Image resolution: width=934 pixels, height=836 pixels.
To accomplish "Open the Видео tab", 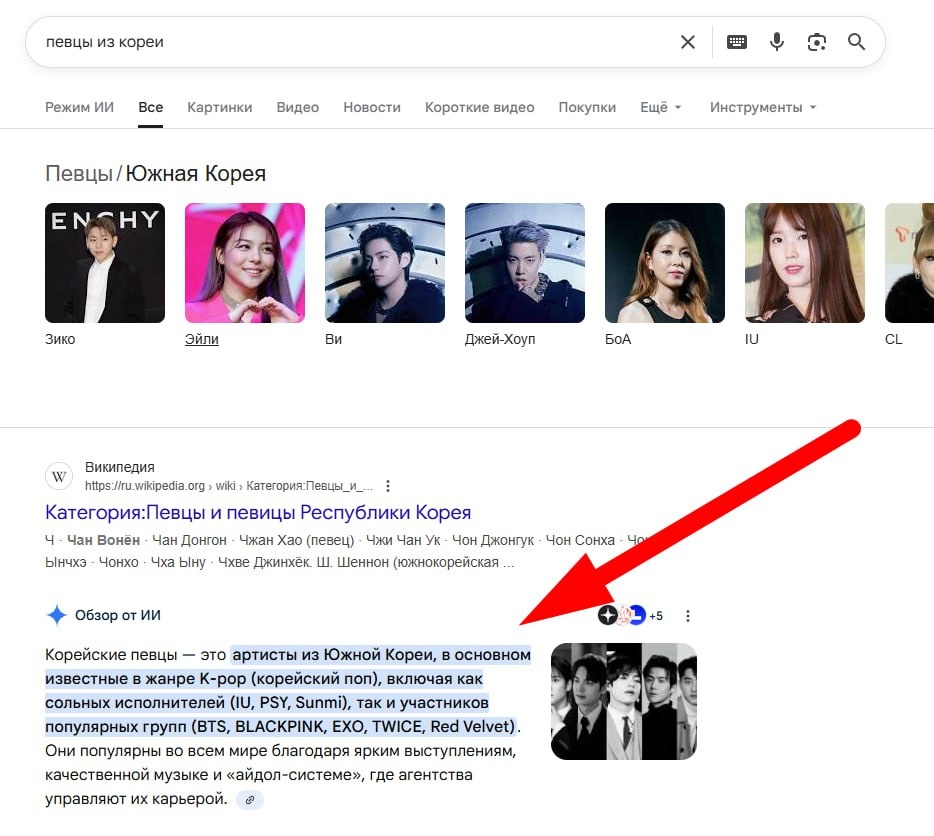I will coord(298,107).
